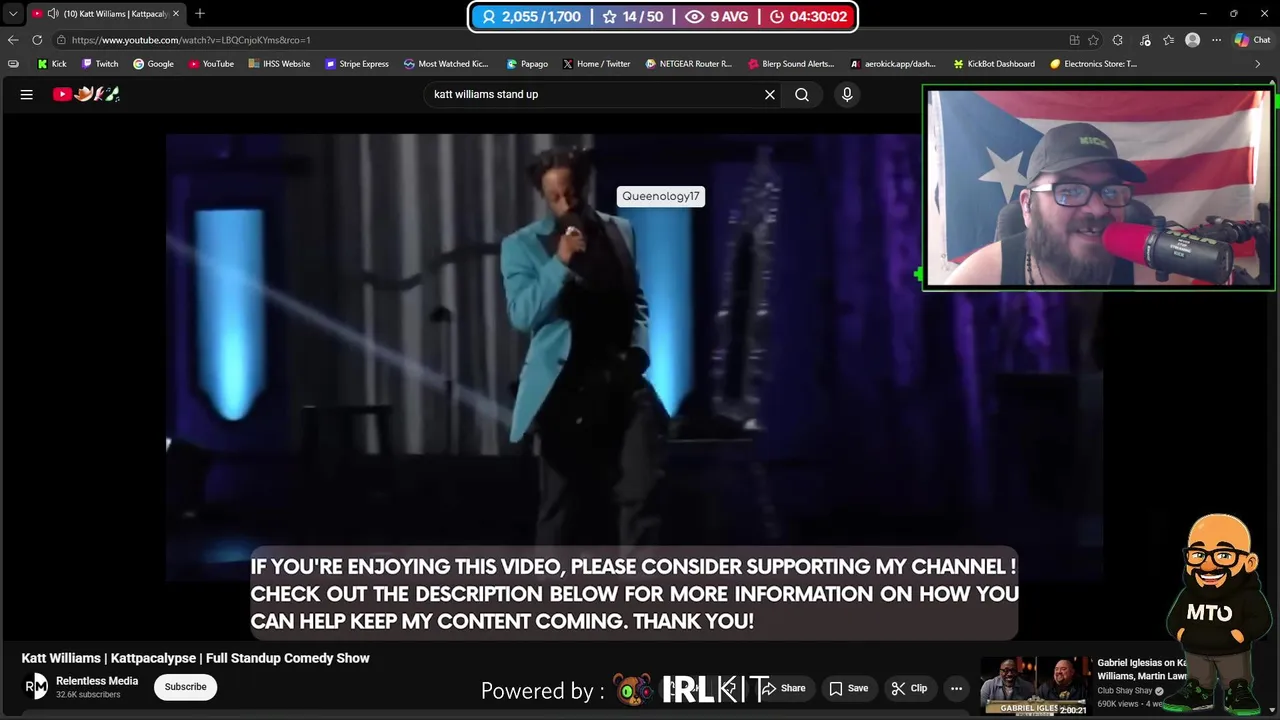
Task: Open the browser profile avatar
Action: (x=1192, y=40)
